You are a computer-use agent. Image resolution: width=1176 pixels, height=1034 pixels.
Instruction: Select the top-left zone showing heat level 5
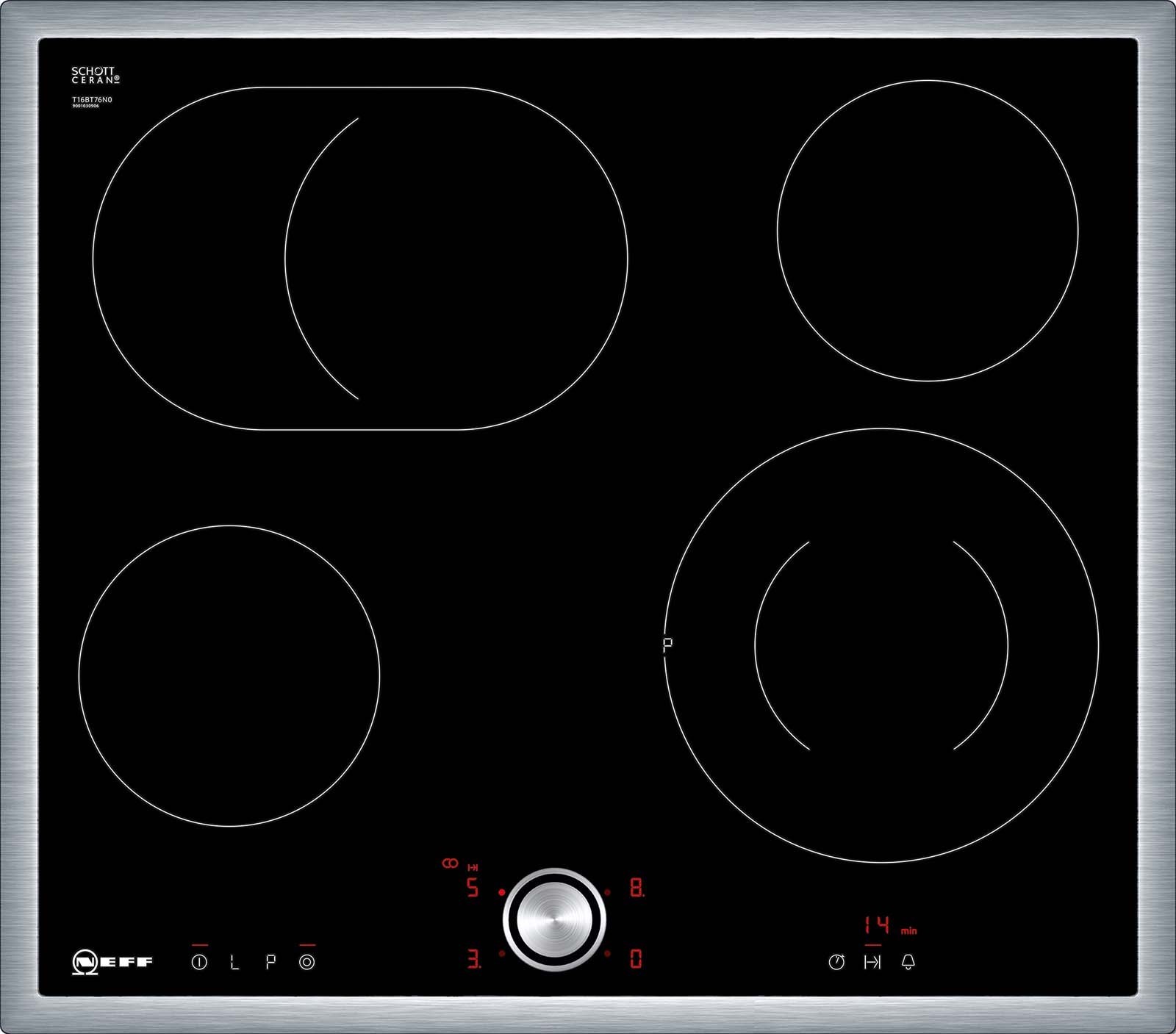(473, 888)
